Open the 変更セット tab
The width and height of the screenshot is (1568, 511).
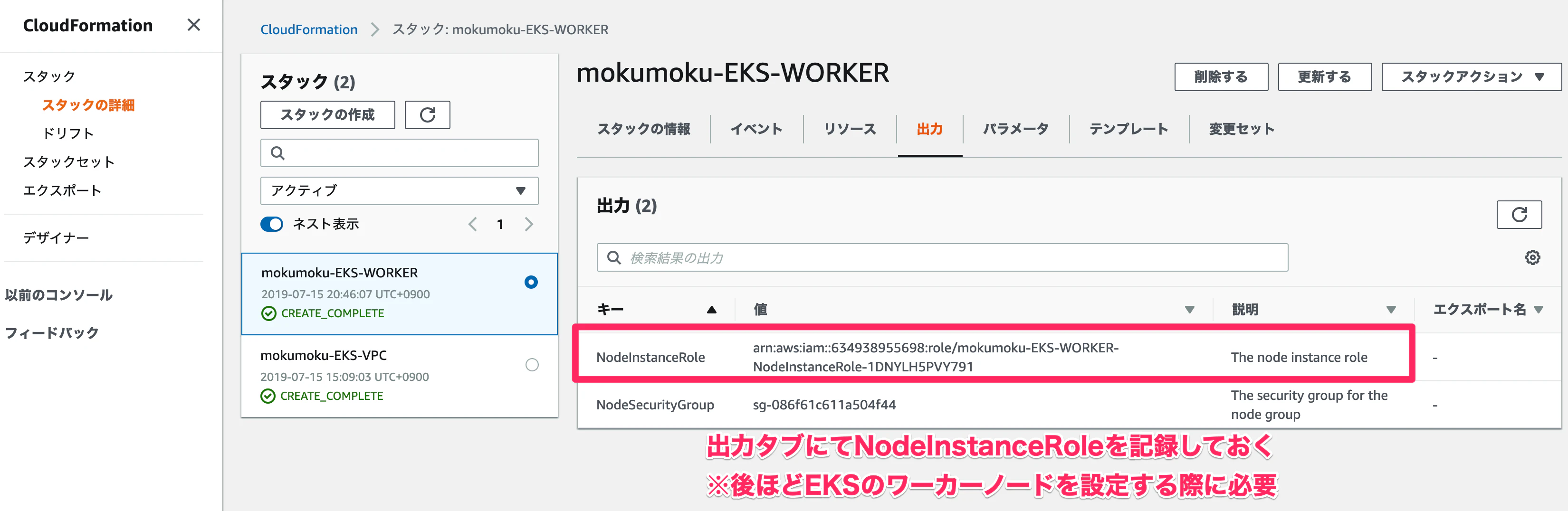click(1241, 129)
